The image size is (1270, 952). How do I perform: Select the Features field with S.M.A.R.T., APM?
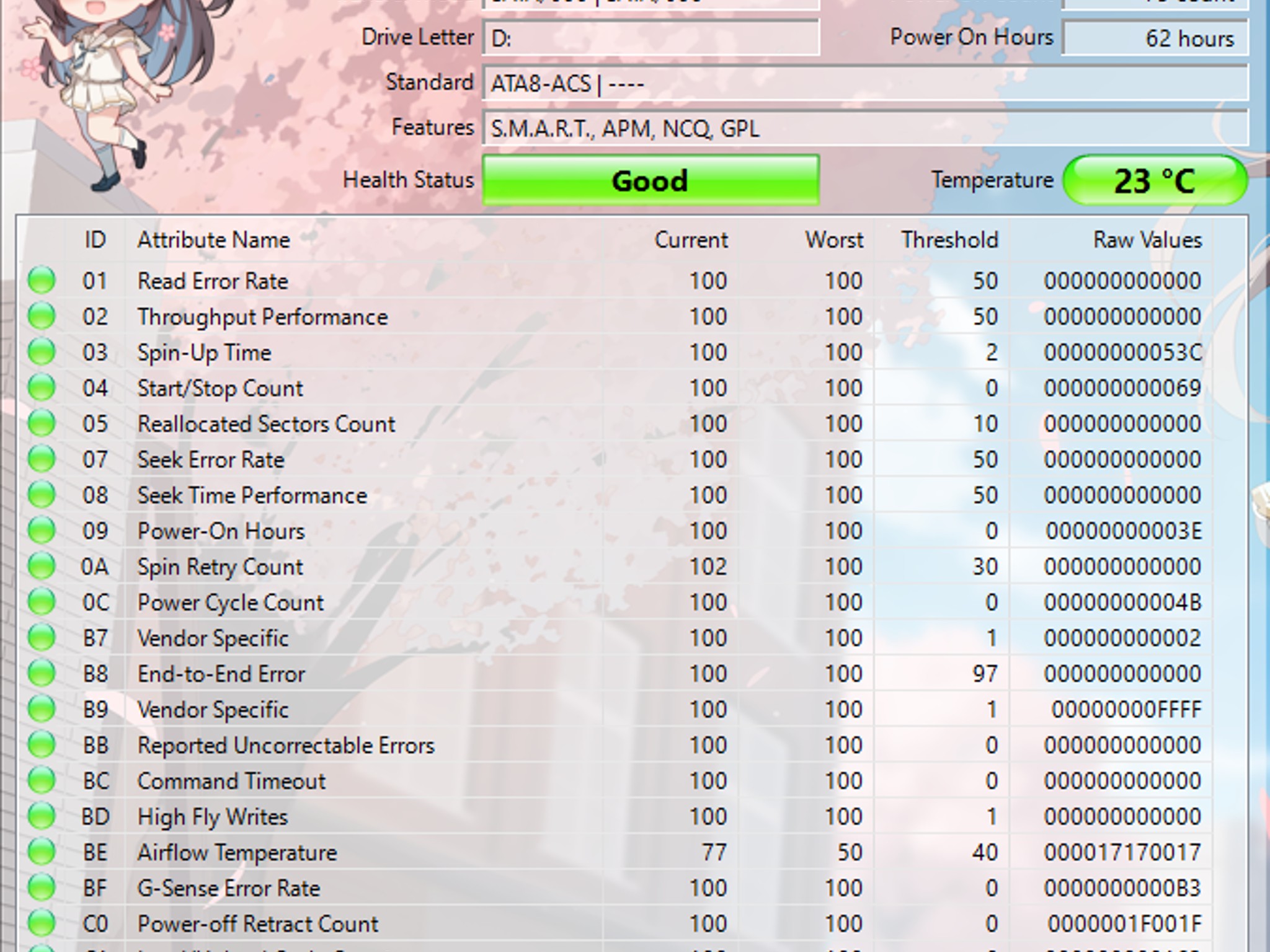pyautogui.click(x=865, y=128)
